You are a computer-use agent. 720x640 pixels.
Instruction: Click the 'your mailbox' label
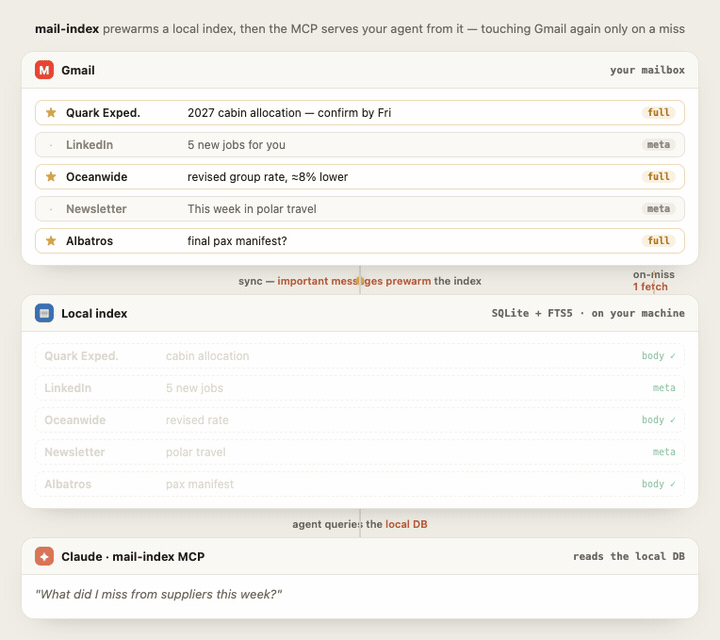point(647,70)
